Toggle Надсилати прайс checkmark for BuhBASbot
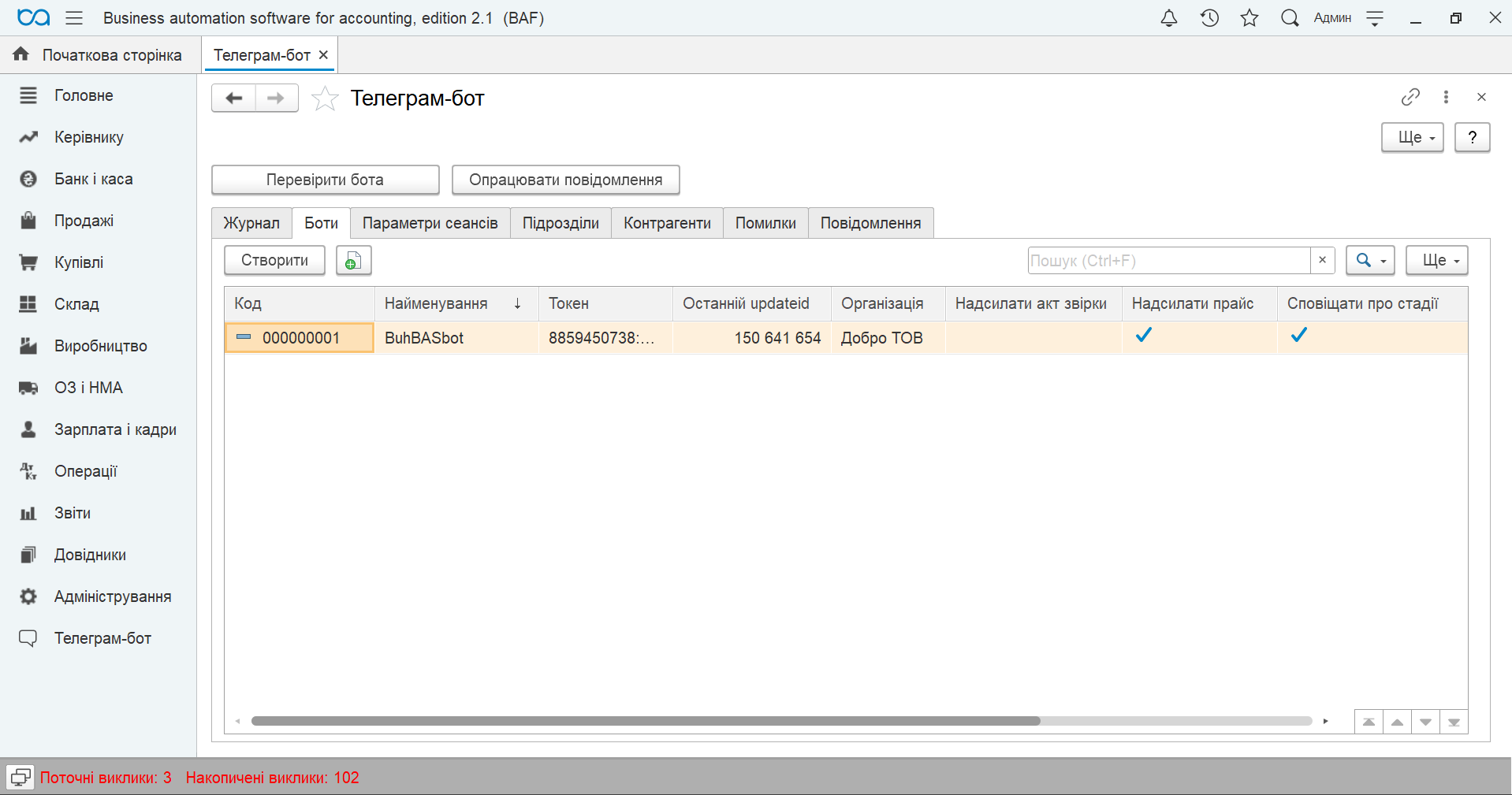Screen dimensions: 1512x795 1144,336
